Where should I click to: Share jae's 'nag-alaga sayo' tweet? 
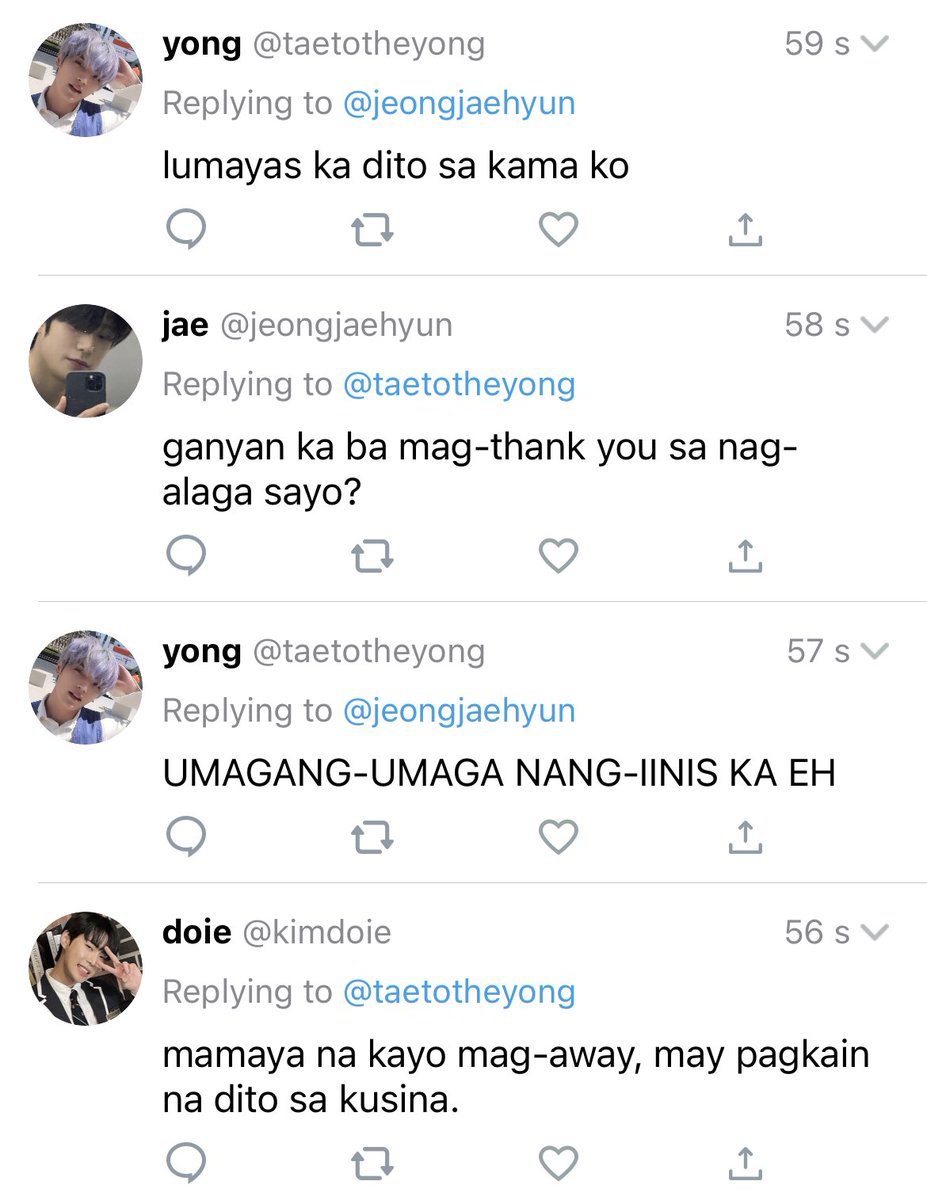coord(745,556)
